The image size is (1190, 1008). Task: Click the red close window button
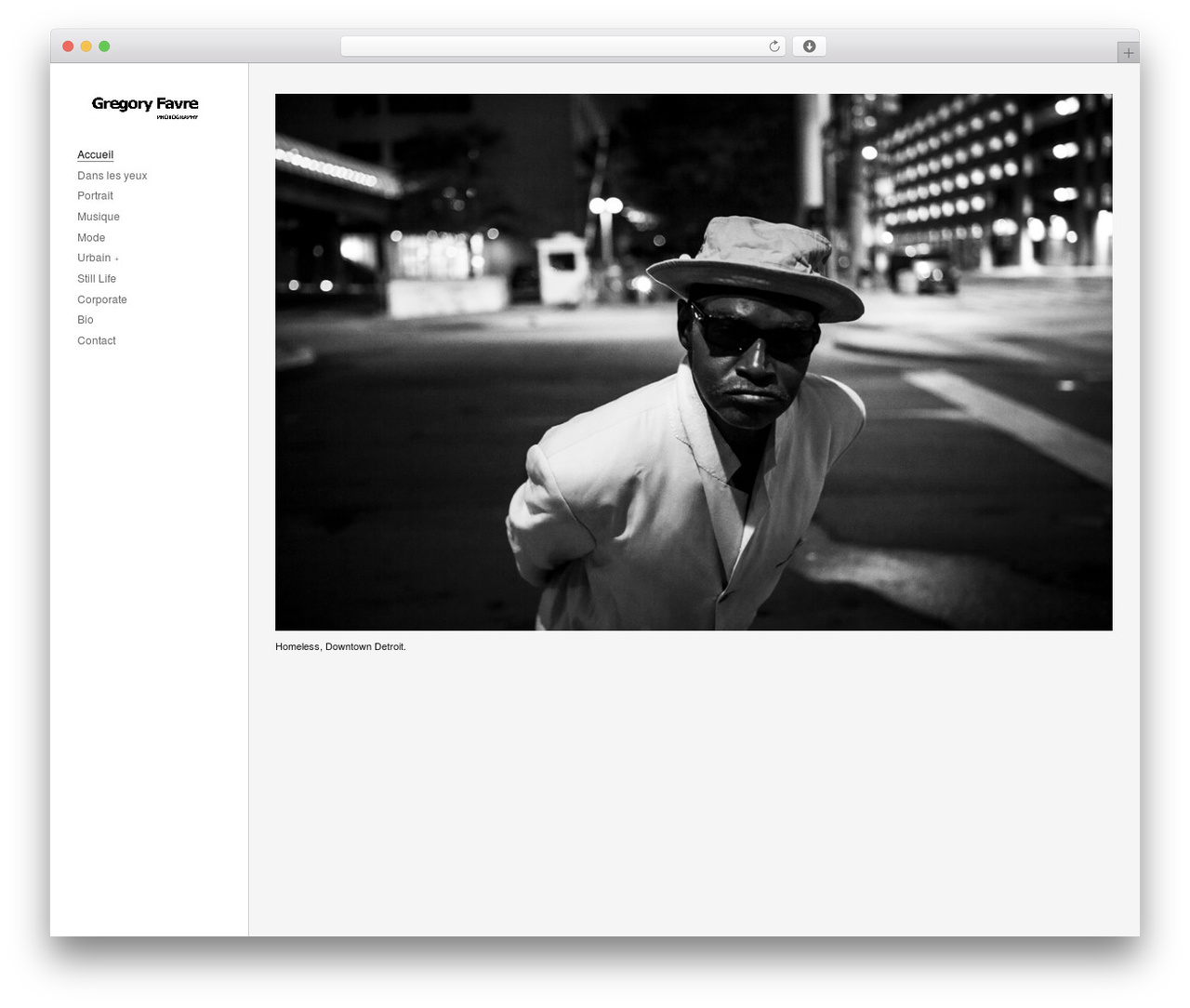[68, 46]
